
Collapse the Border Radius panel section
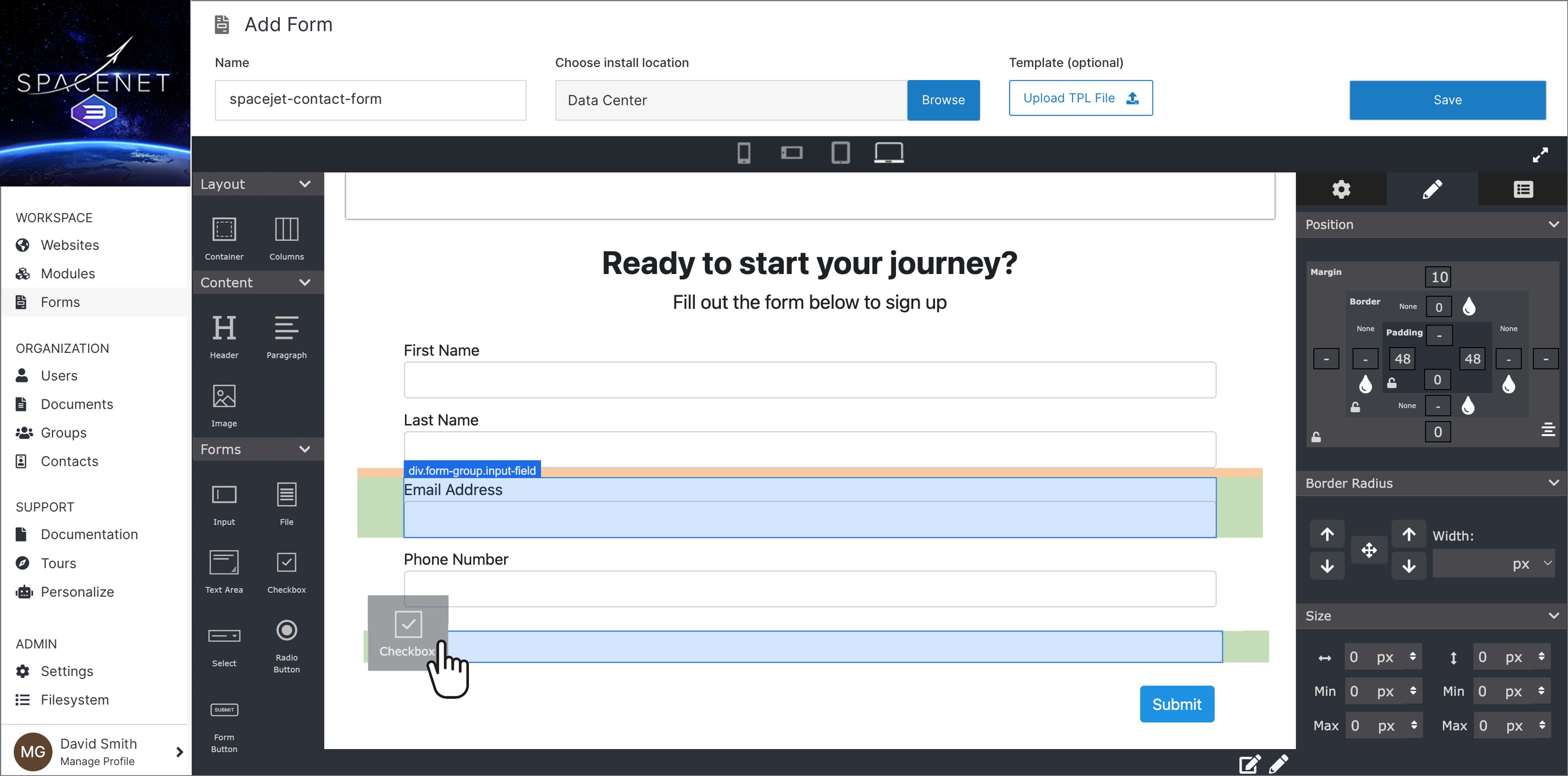pos(1553,483)
